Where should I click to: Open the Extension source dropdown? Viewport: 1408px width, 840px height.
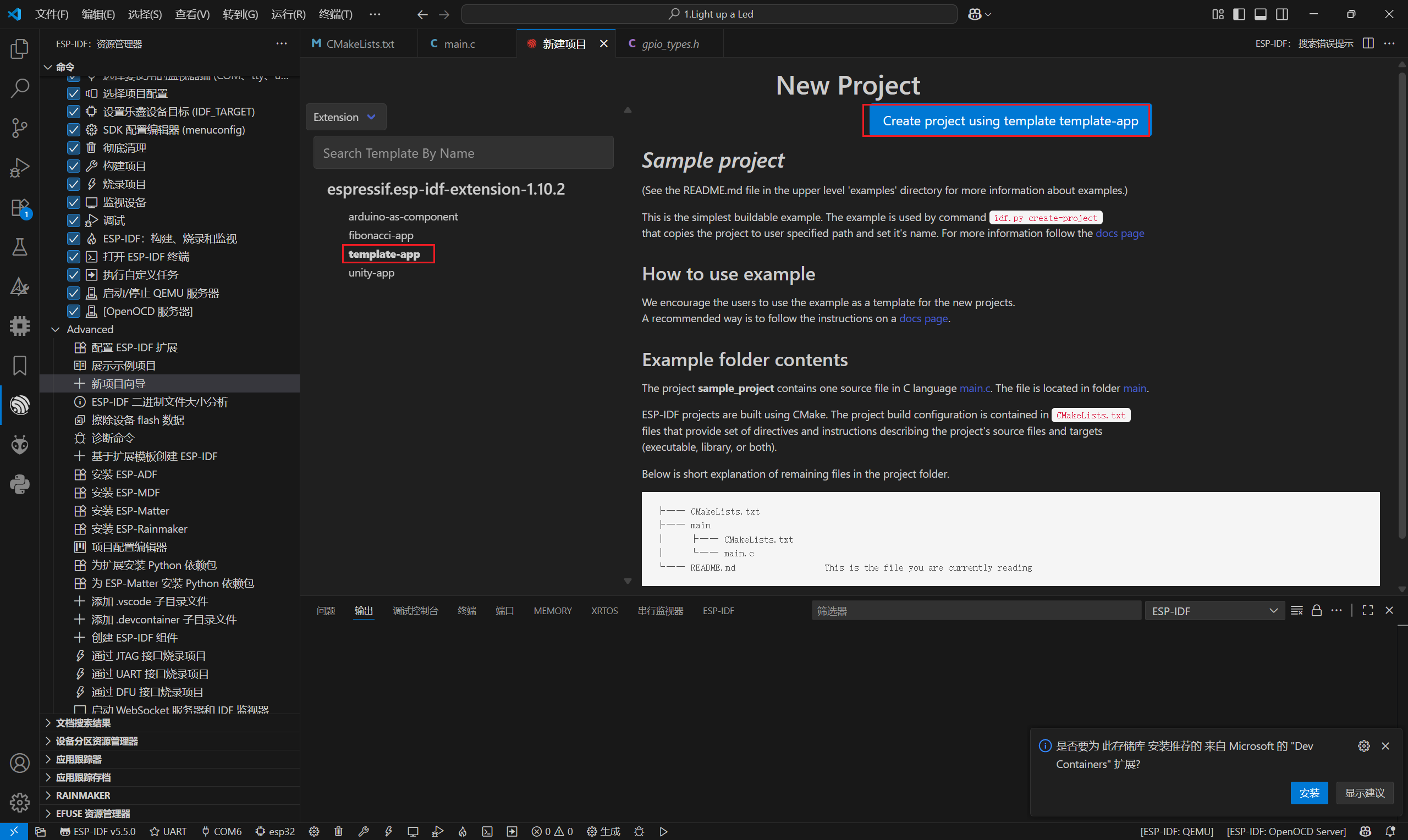[345, 117]
